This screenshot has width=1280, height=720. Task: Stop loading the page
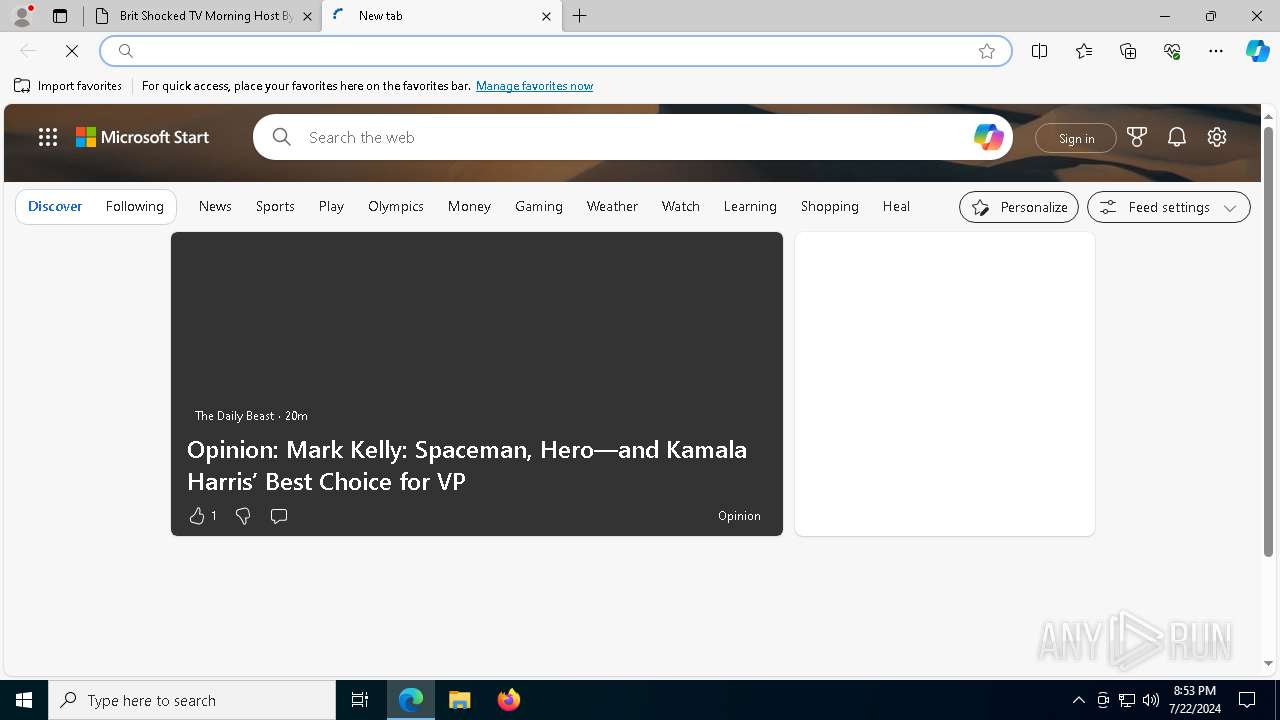coord(72,51)
